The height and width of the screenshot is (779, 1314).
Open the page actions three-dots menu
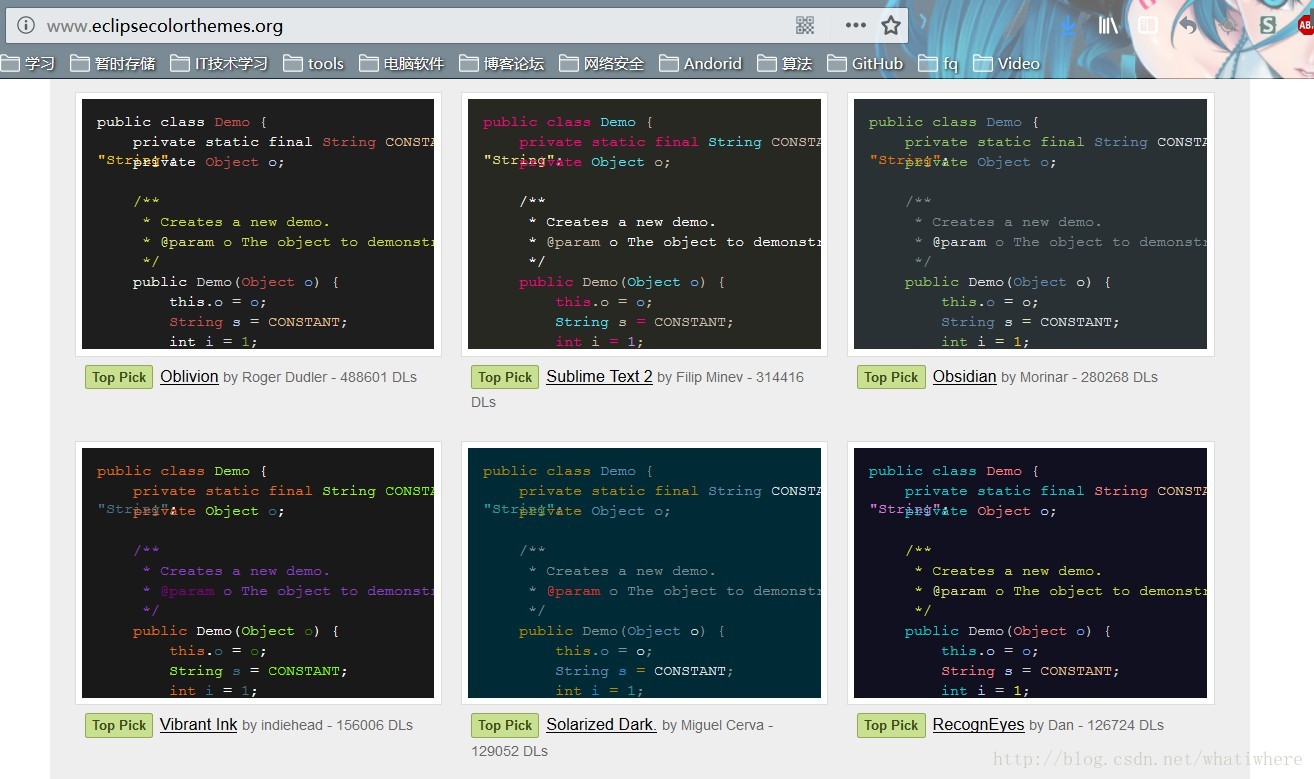click(855, 26)
